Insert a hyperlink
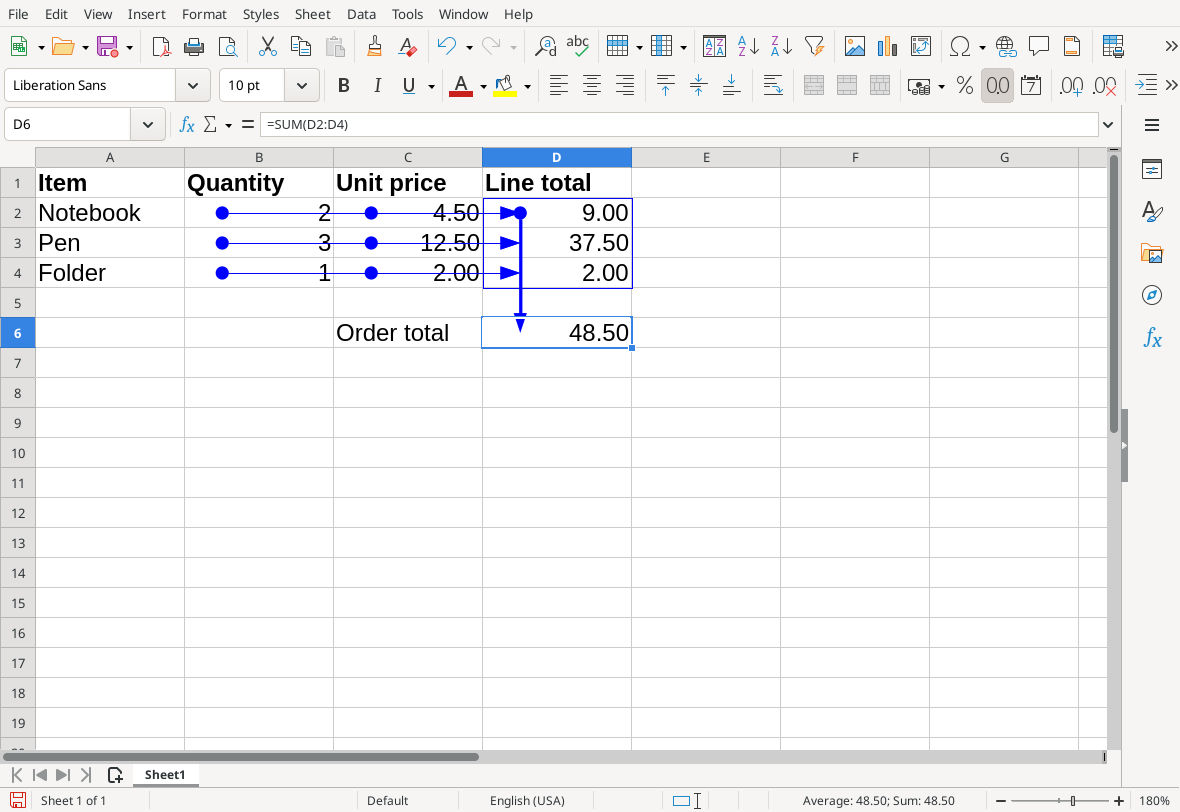 coord(1006,47)
